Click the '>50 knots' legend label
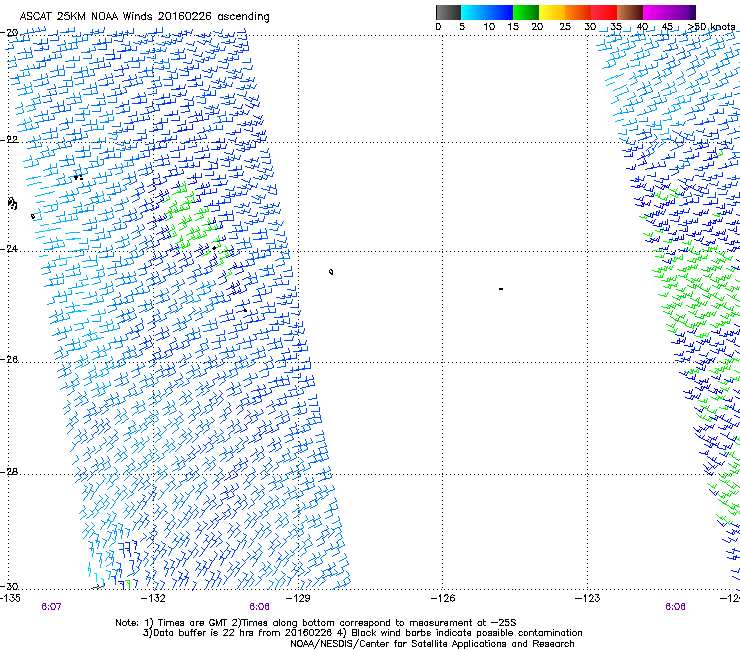 point(713,27)
